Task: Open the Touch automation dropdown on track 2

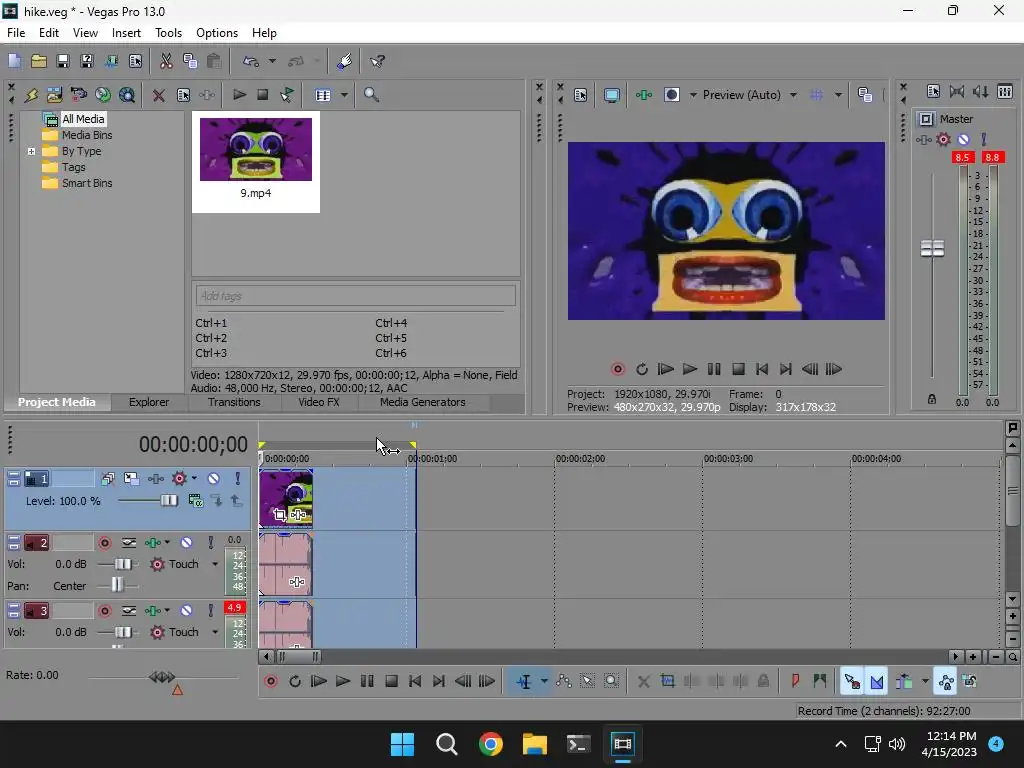Action: point(215,564)
